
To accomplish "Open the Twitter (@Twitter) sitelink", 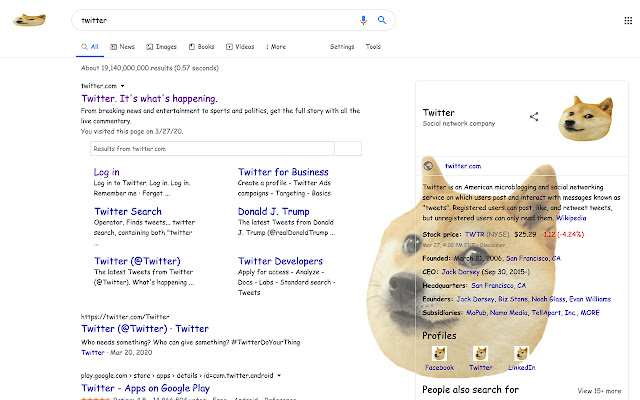I will 137,261.
